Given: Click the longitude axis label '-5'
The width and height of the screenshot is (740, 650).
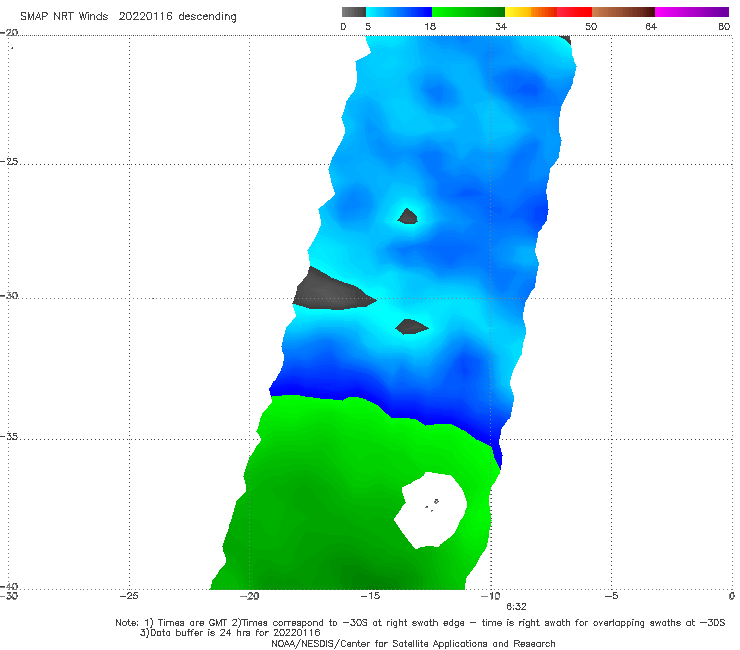Looking at the screenshot, I should coord(611,596).
